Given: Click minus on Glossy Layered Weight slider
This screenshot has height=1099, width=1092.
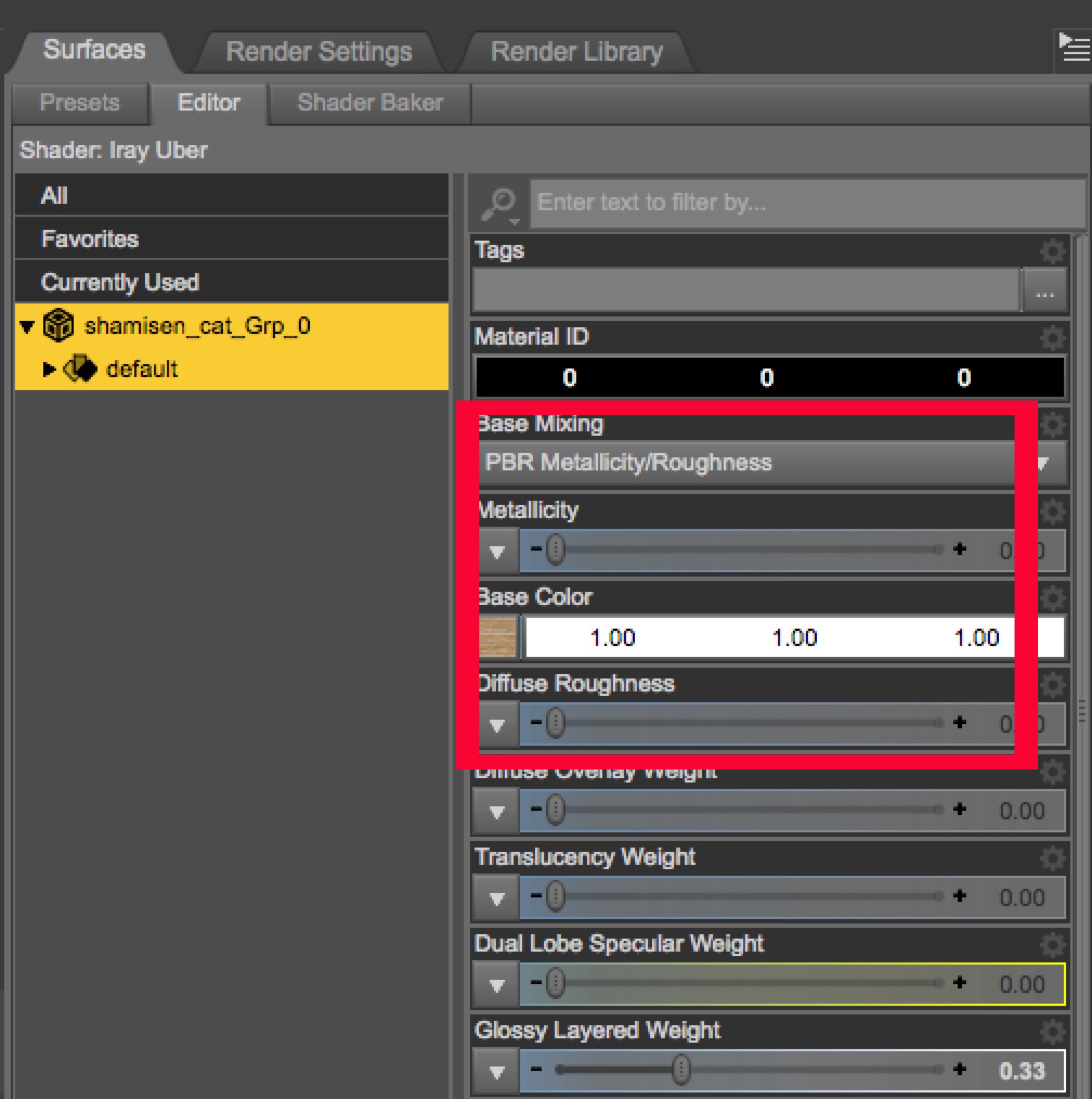Looking at the screenshot, I should [x=536, y=1069].
